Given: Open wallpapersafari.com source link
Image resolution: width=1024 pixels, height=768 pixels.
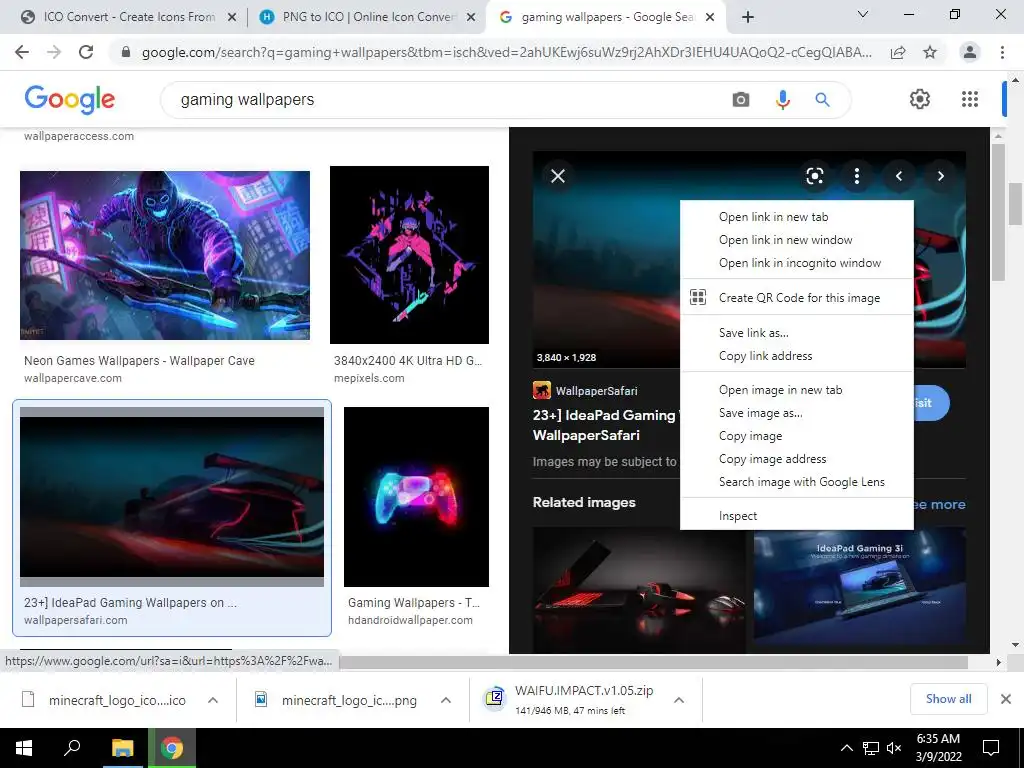Looking at the screenshot, I should tap(76, 620).
